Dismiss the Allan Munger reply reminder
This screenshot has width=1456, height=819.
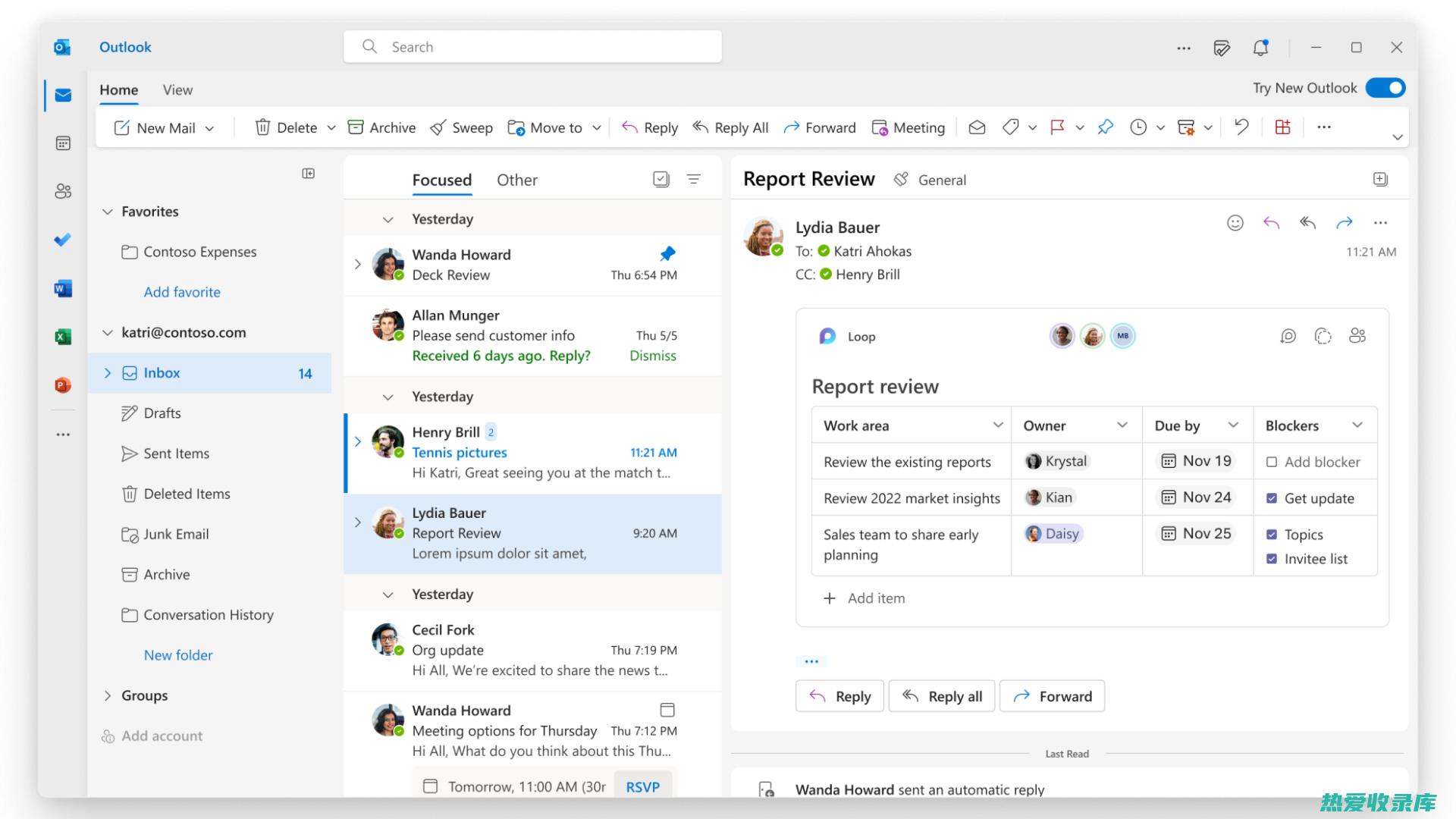(653, 356)
